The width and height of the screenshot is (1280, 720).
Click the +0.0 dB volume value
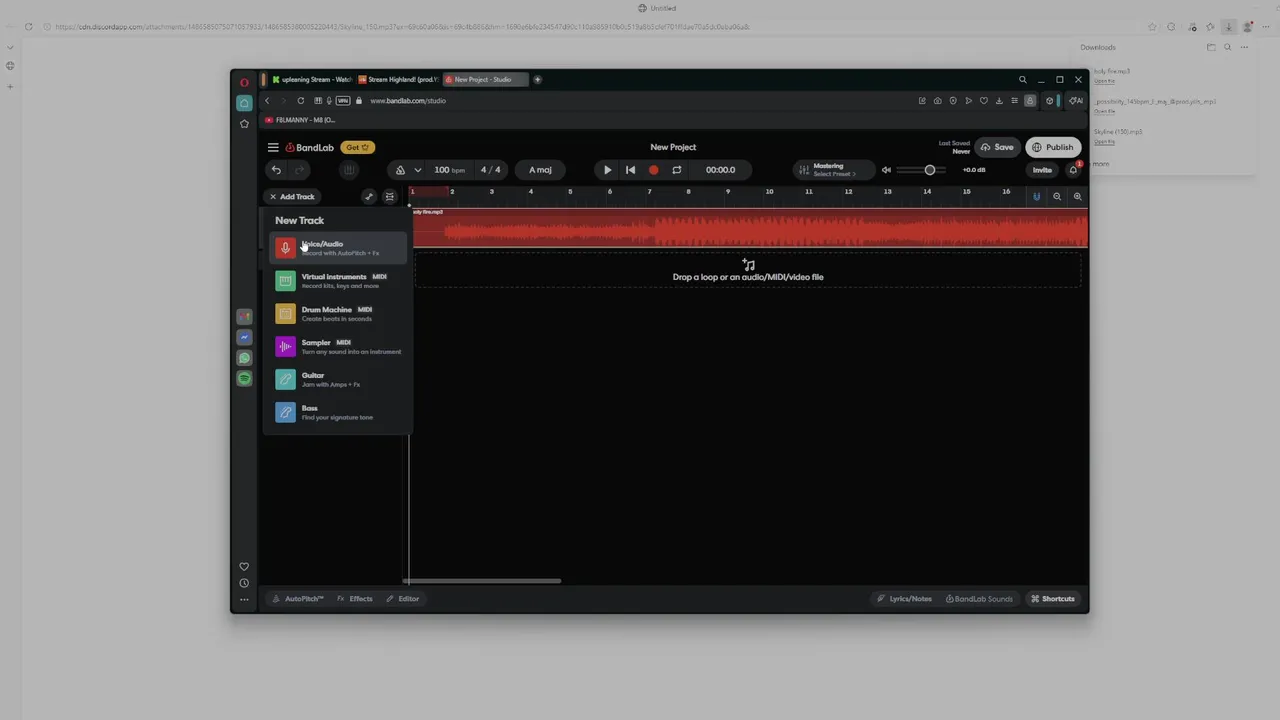click(x=974, y=170)
